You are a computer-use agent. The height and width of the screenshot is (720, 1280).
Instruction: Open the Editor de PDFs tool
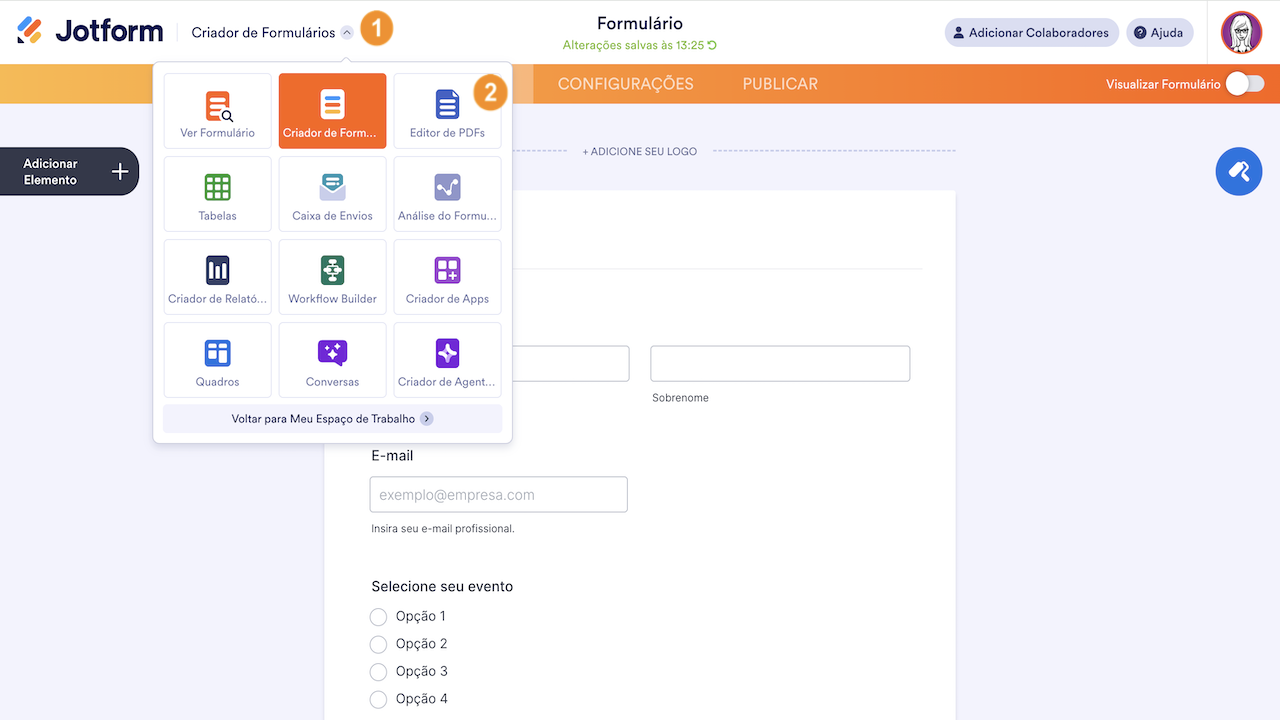[x=447, y=110]
